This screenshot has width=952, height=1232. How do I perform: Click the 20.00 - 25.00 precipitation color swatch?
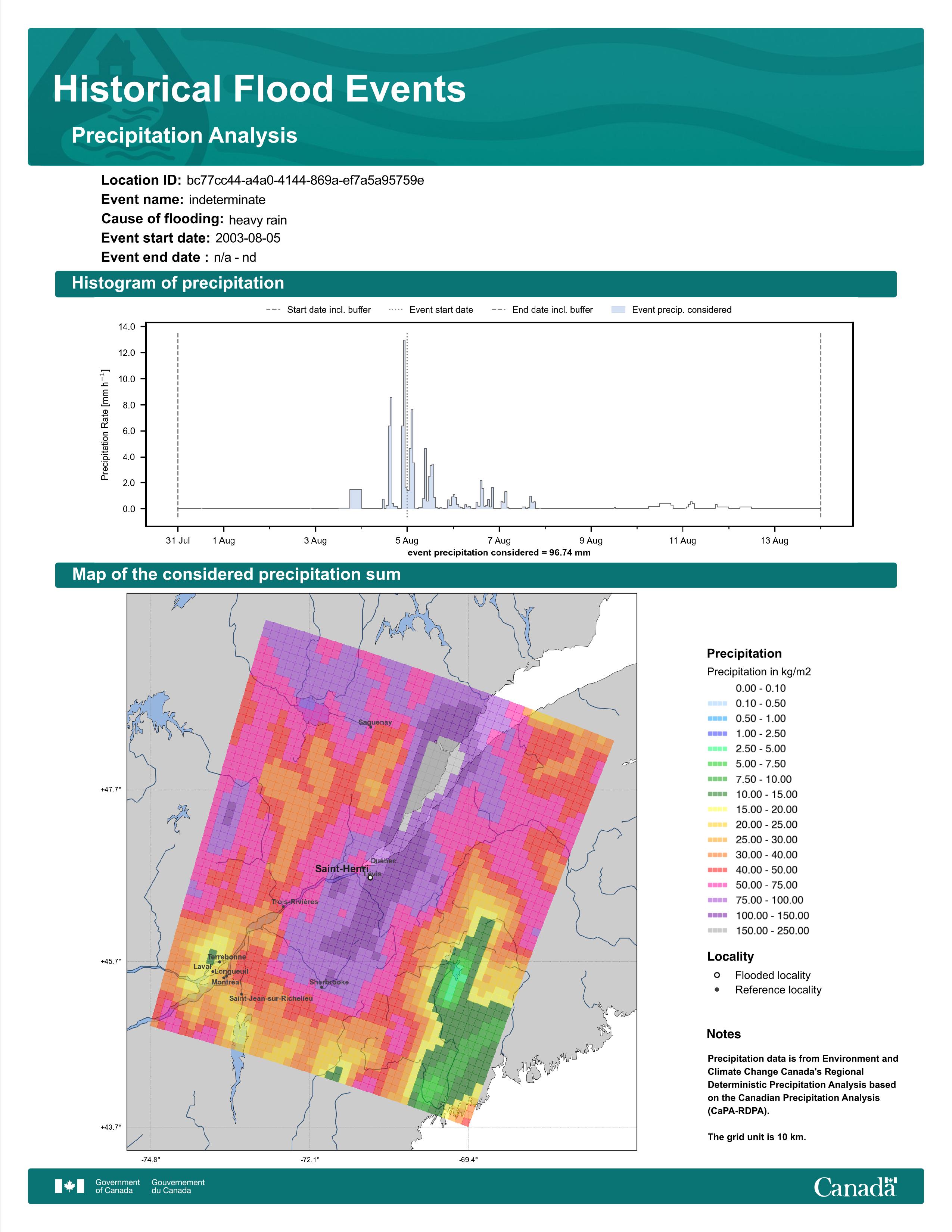(717, 825)
